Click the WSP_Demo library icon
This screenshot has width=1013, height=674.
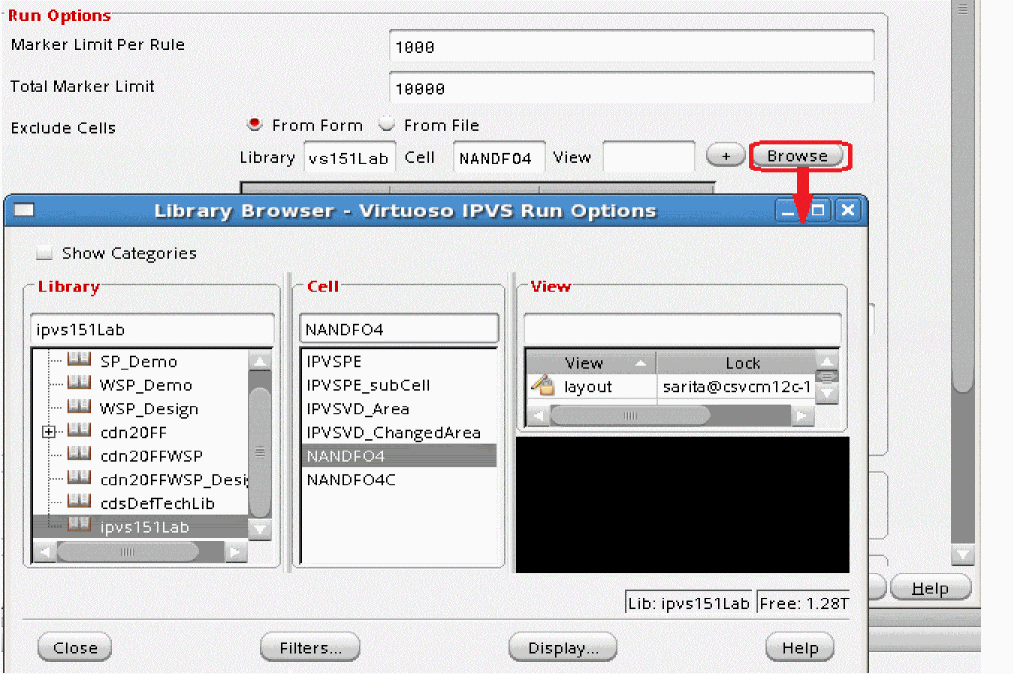[x=79, y=383]
